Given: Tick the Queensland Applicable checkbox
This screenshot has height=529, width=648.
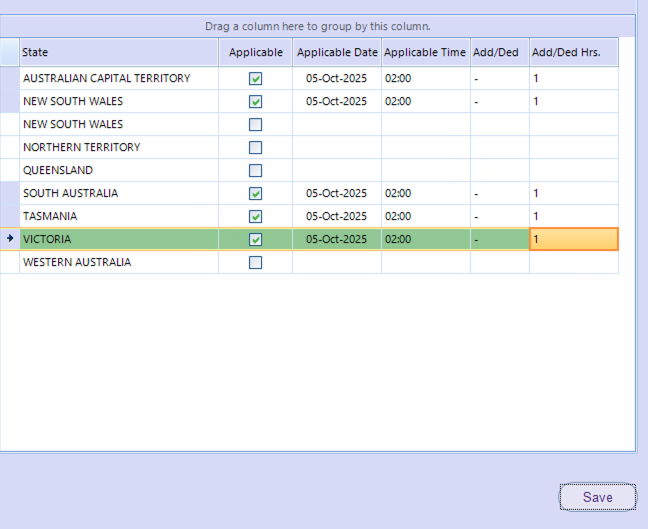Looking at the screenshot, I should (255, 170).
